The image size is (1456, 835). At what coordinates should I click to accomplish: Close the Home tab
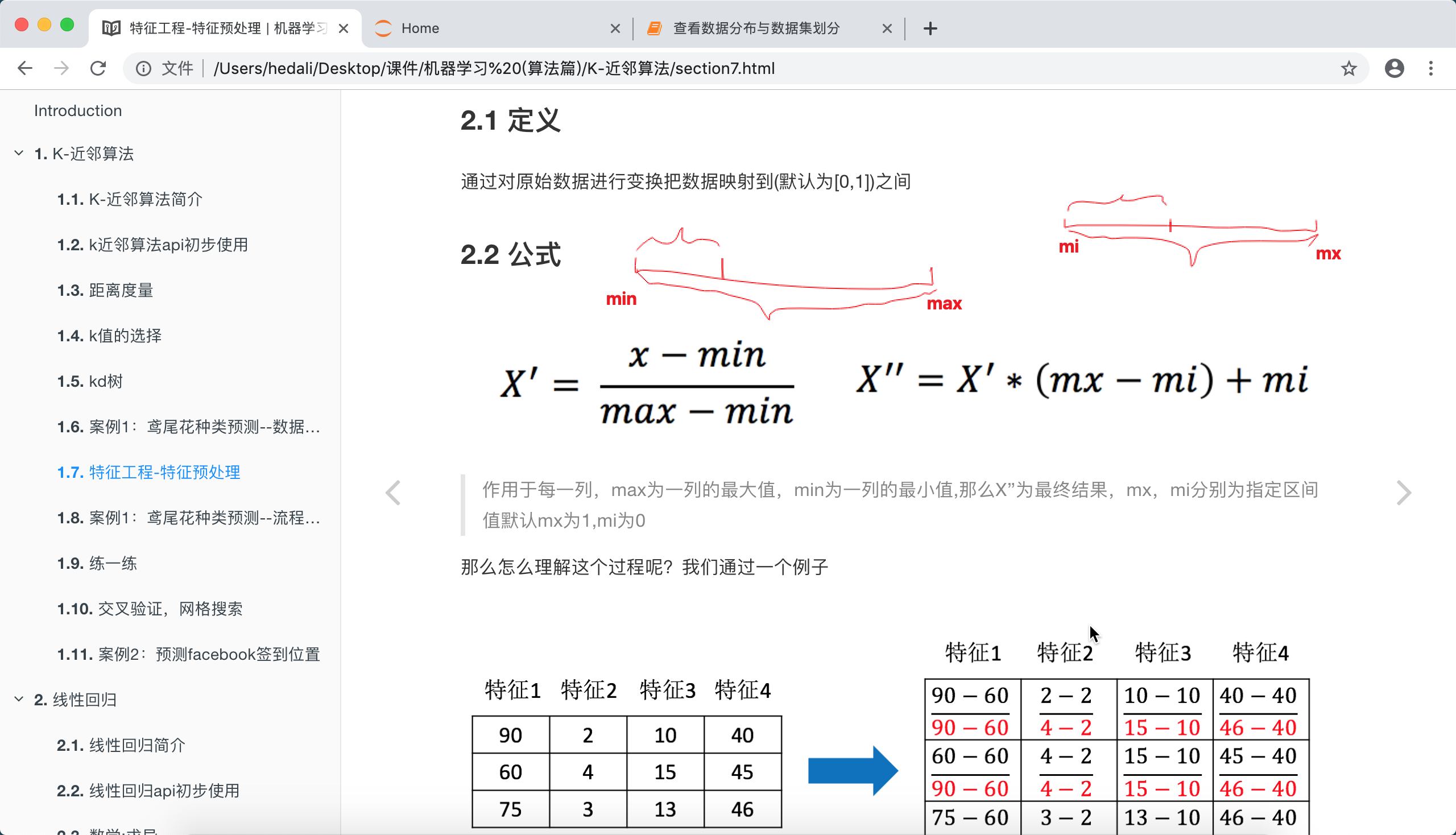coord(615,28)
